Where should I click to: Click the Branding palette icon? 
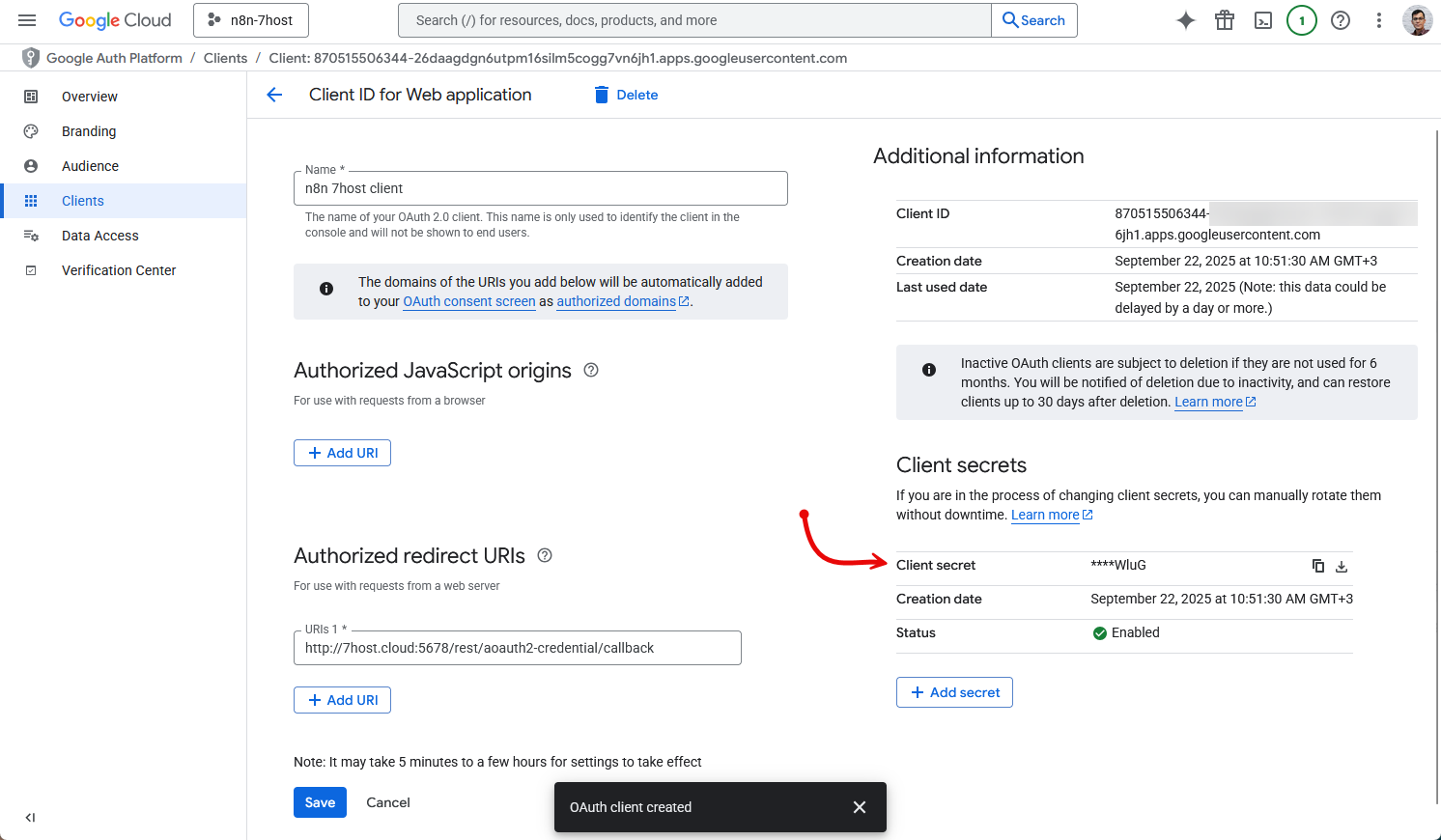31,131
